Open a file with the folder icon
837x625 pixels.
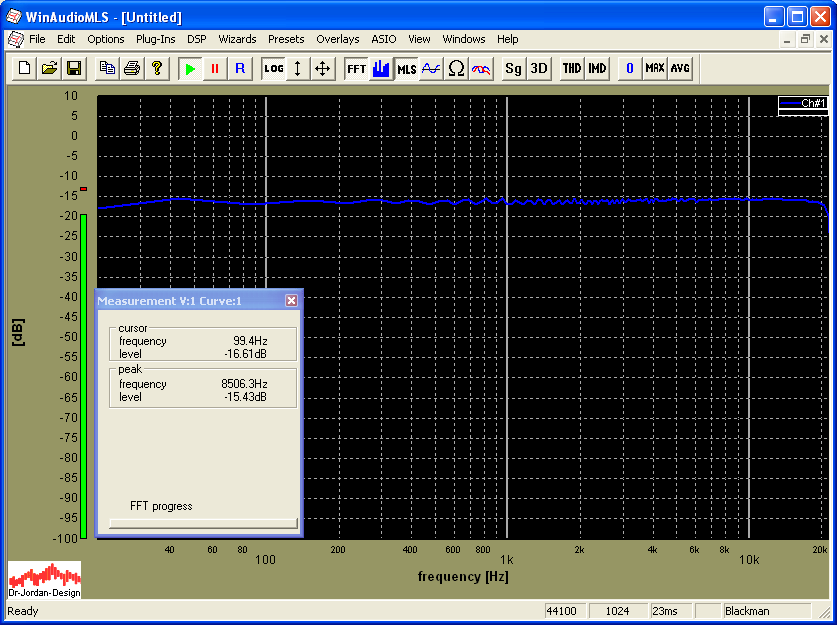coord(49,68)
